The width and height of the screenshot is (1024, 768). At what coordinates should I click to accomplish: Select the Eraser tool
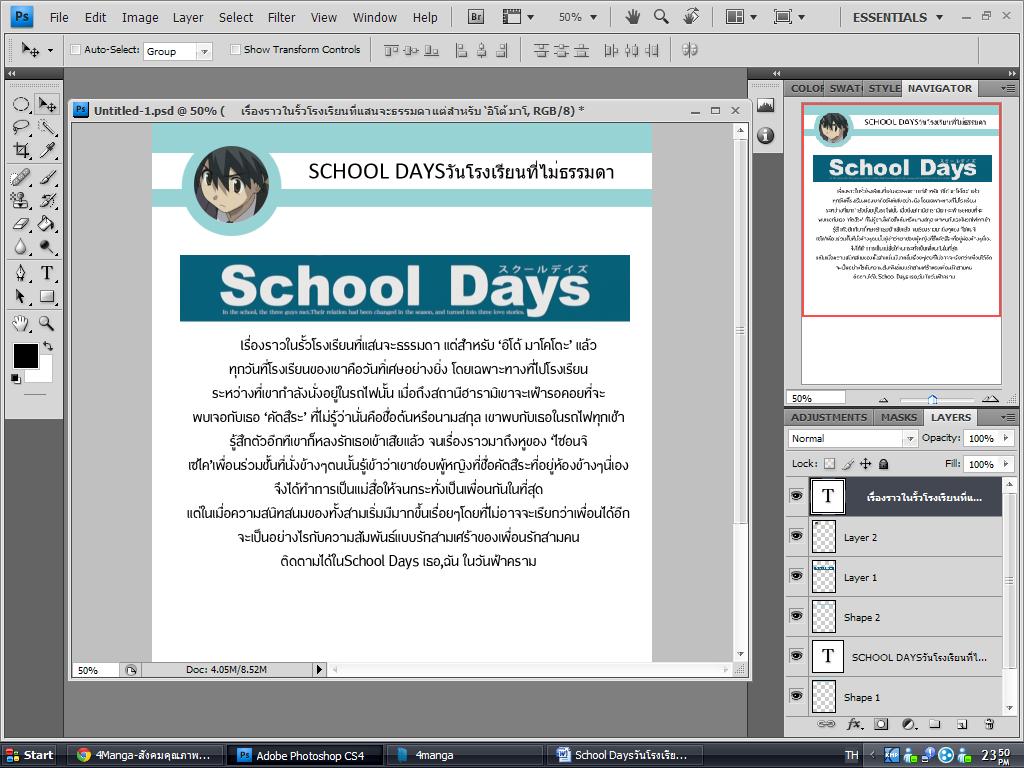(x=21, y=224)
